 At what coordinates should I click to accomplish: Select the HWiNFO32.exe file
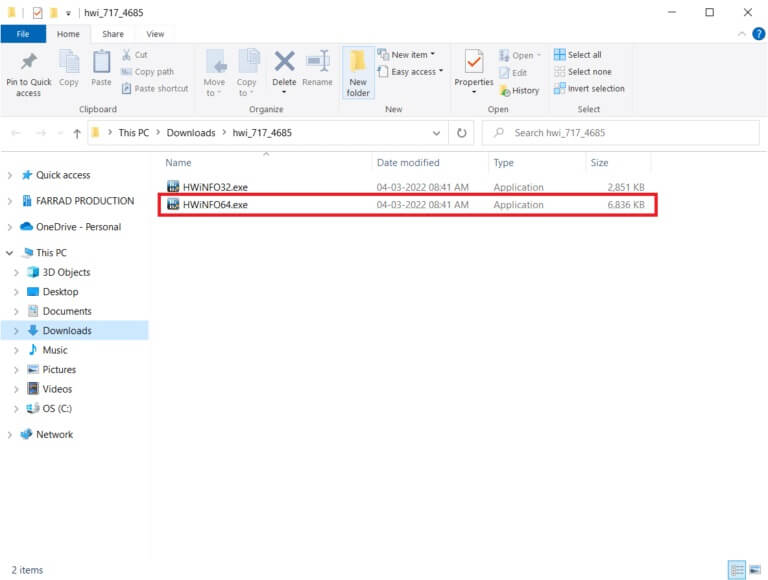click(x=406, y=187)
